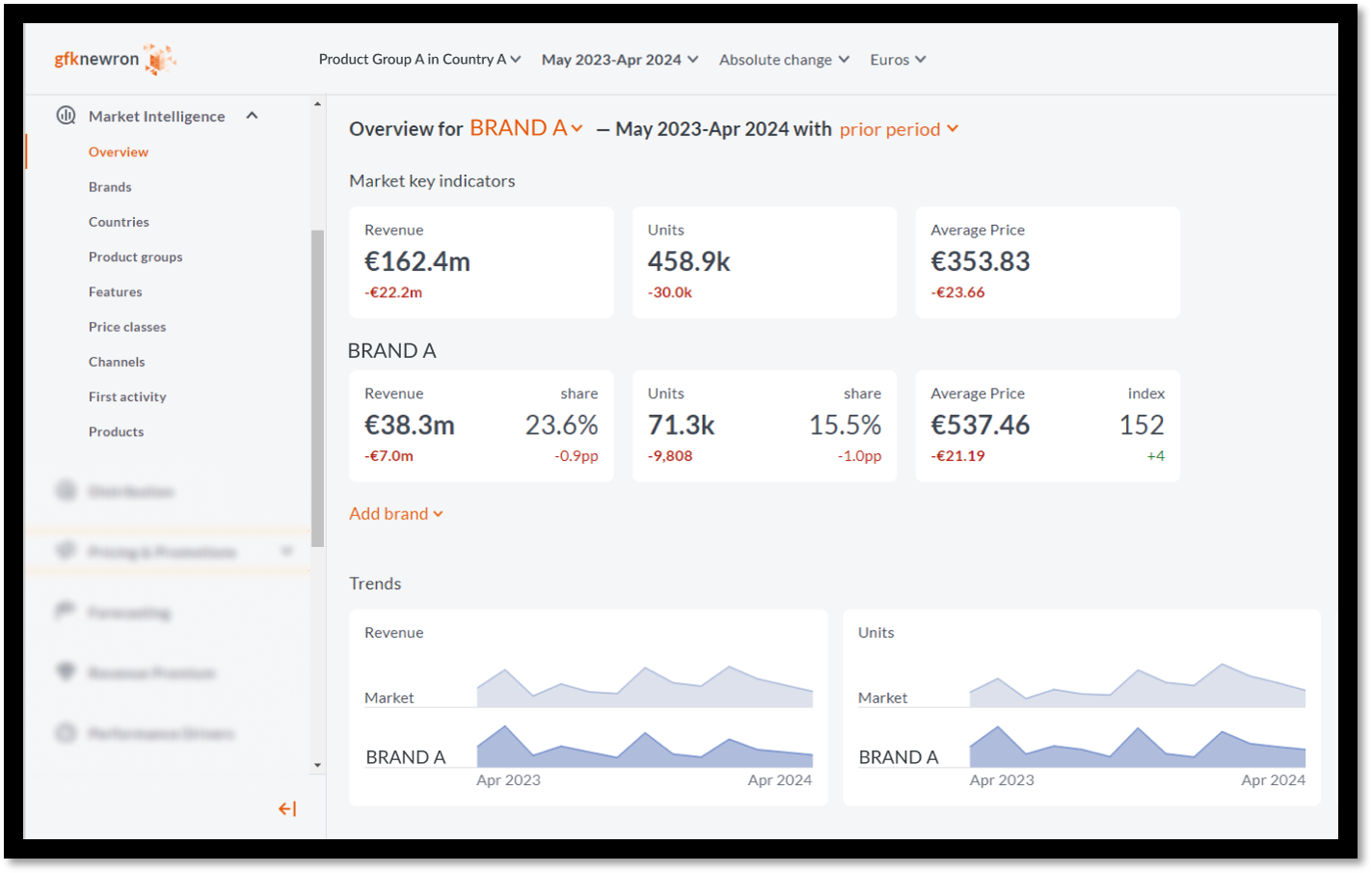Image resolution: width=1372 pixels, height=873 pixels.
Task: Click the sidebar vertical scrollbar thumb
Action: coord(317,386)
